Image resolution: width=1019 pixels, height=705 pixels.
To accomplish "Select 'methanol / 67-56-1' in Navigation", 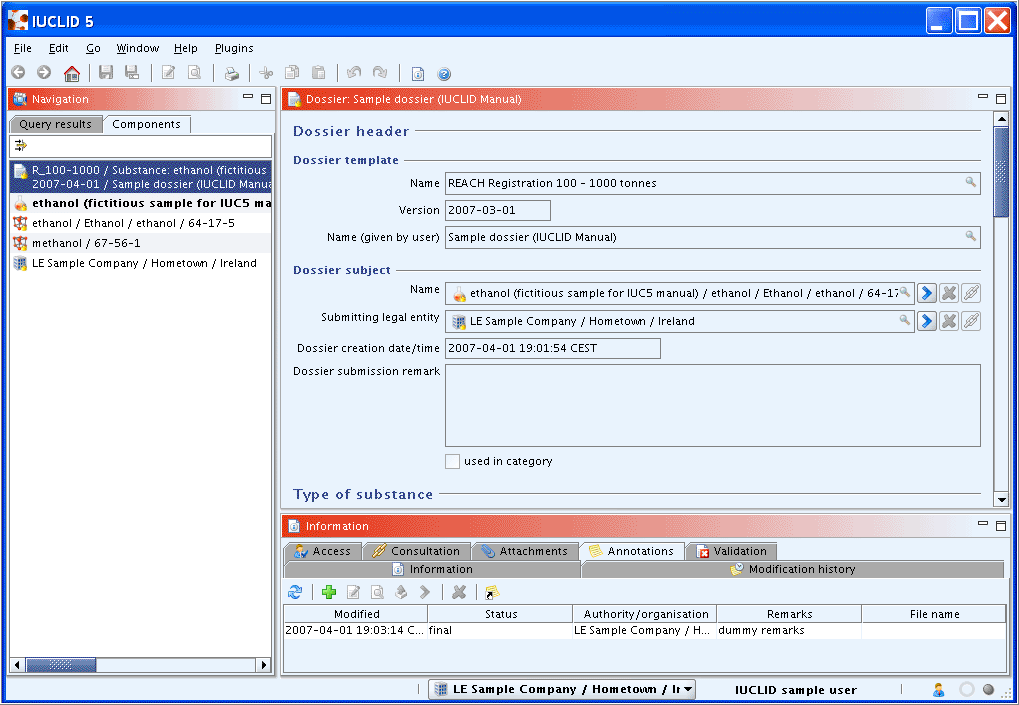I will [141, 243].
